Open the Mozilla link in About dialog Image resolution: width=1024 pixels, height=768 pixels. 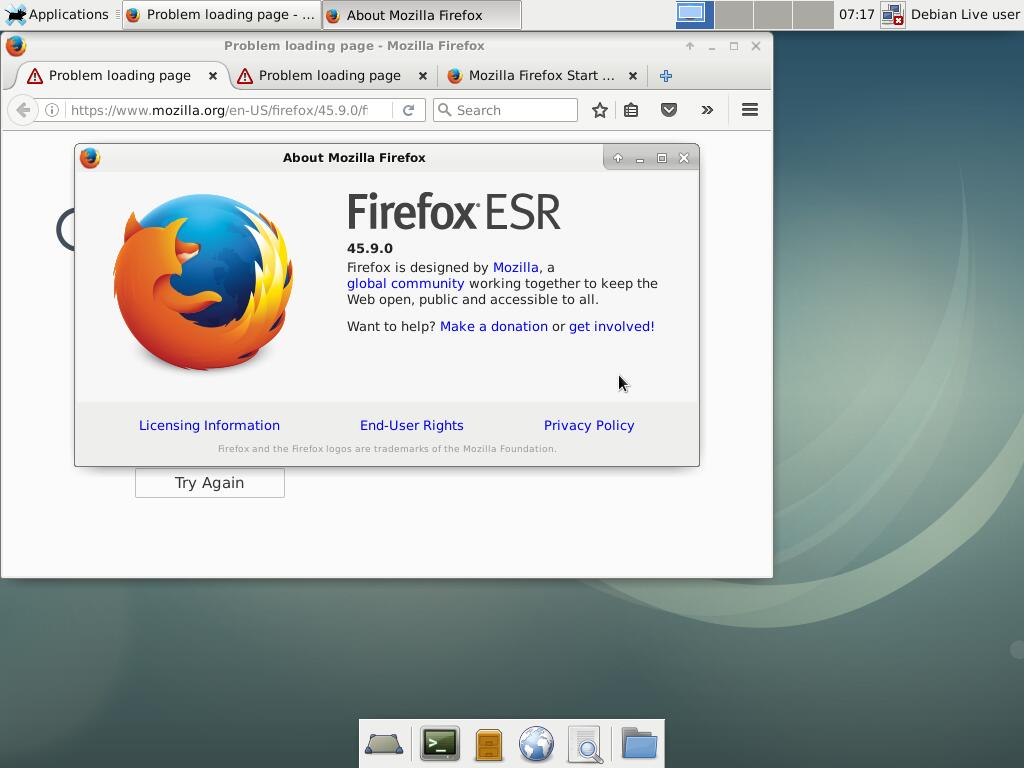click(x=515, y=267)
